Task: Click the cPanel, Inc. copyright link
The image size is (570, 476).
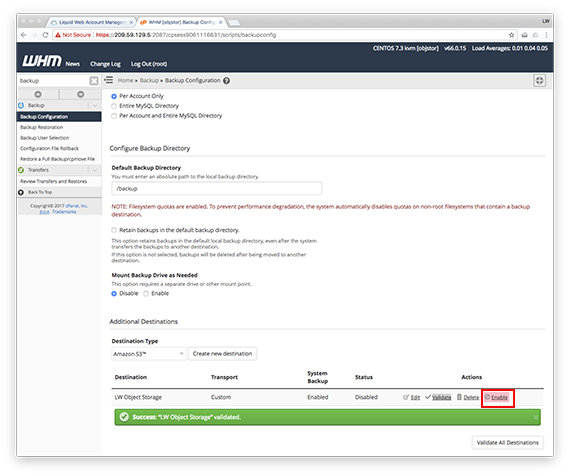Action: click(x=76, y=206)
